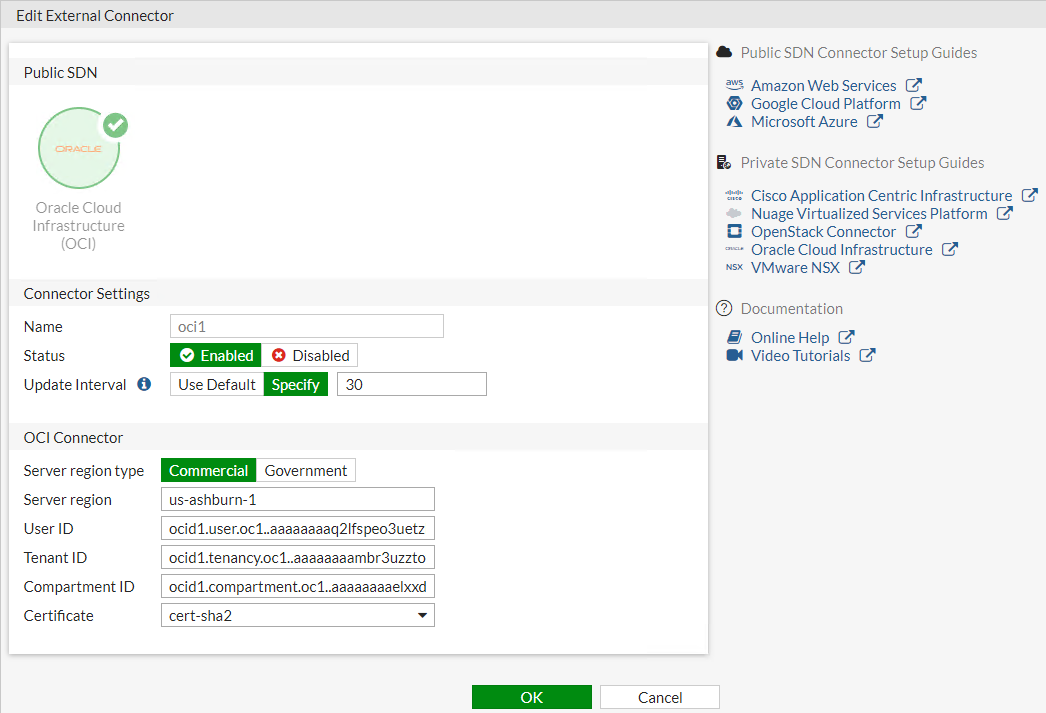Click the Video Tutorials camera icon
1046x713 pixels.
coord(735,355)
